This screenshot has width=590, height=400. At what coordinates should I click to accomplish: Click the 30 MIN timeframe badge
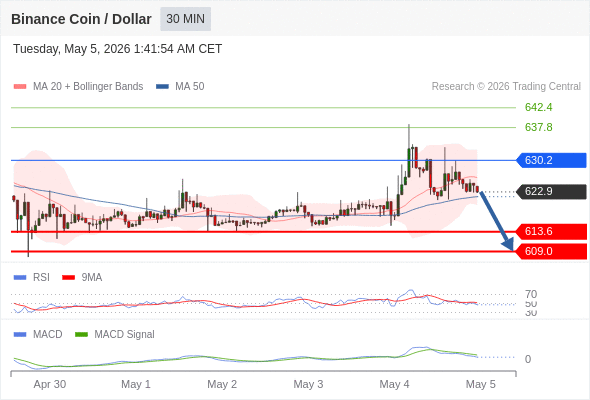pos(186,19)
